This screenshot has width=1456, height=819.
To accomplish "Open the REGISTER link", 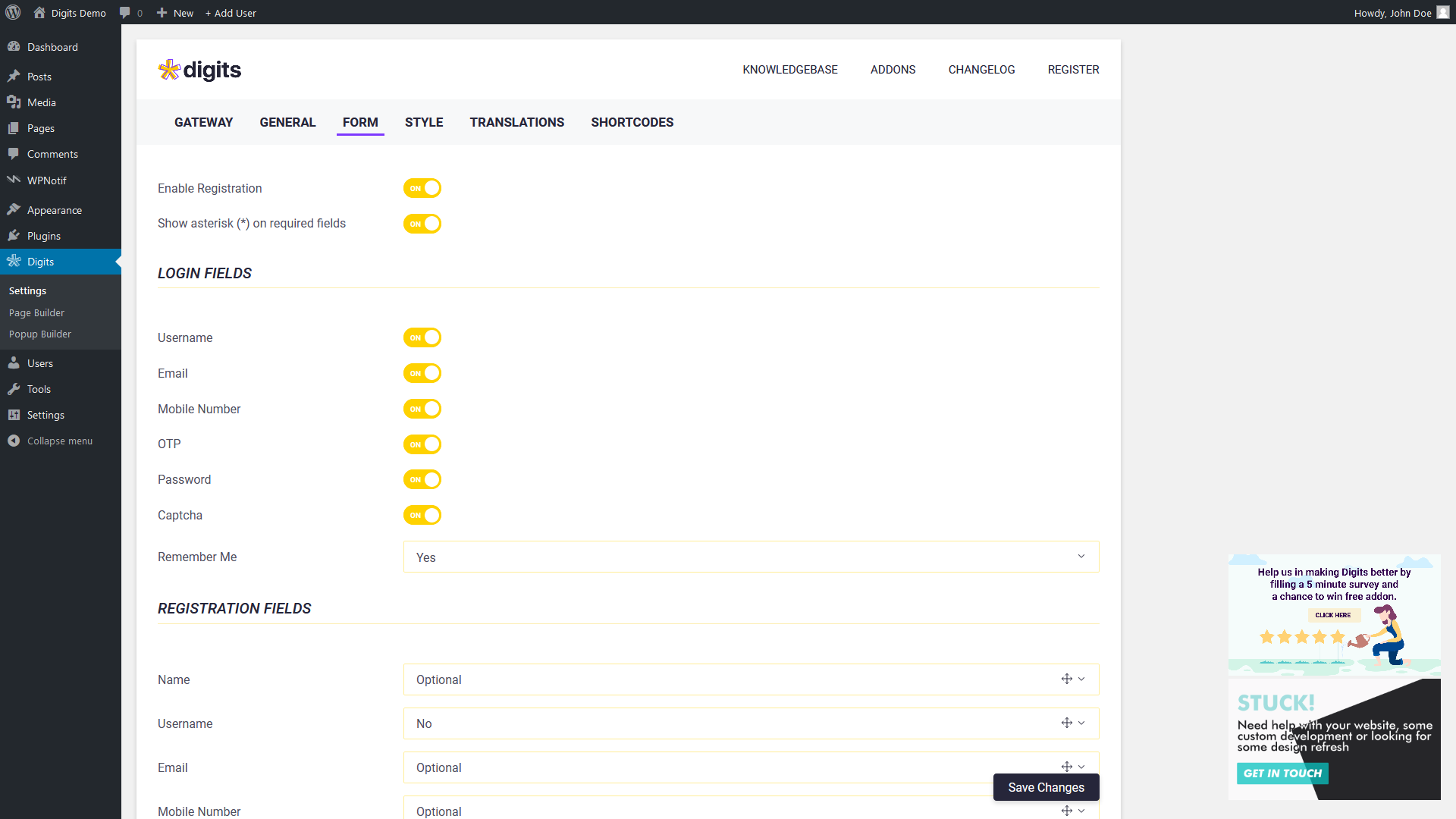I will (x=1074, y=70).
